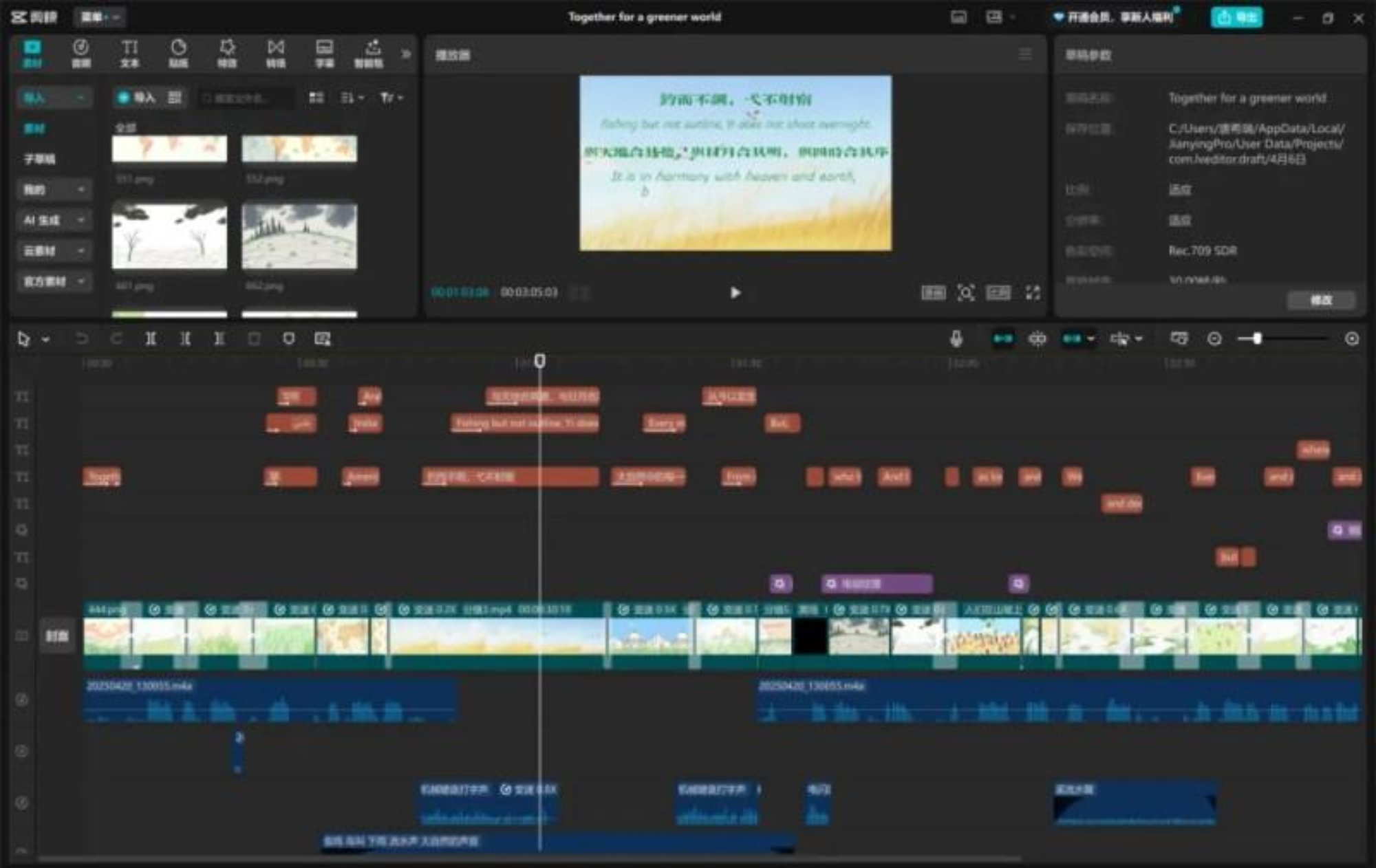Toggle the auto-snap alignment icon

[1038, 338]
